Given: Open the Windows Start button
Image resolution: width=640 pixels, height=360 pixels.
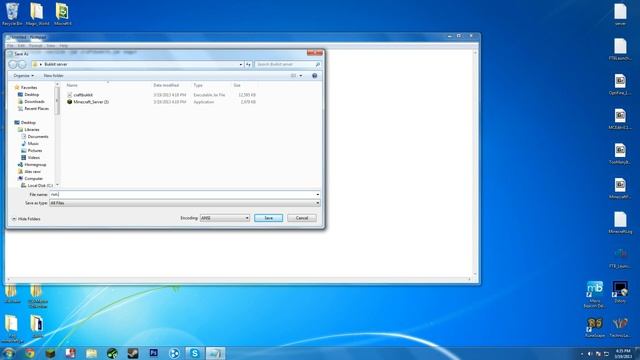Looking at the screenshot, I should click(9, 353).
